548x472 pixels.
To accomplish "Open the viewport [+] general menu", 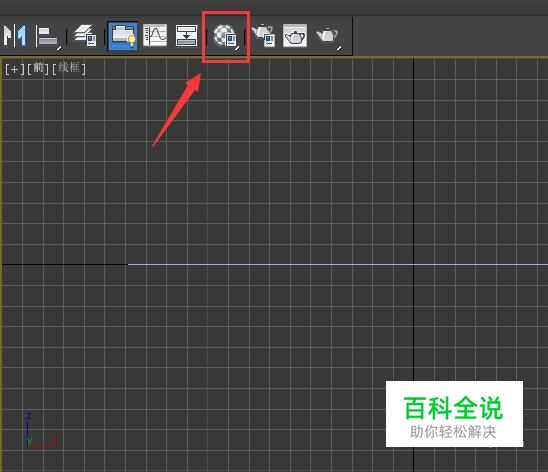I will click(15, 69).
